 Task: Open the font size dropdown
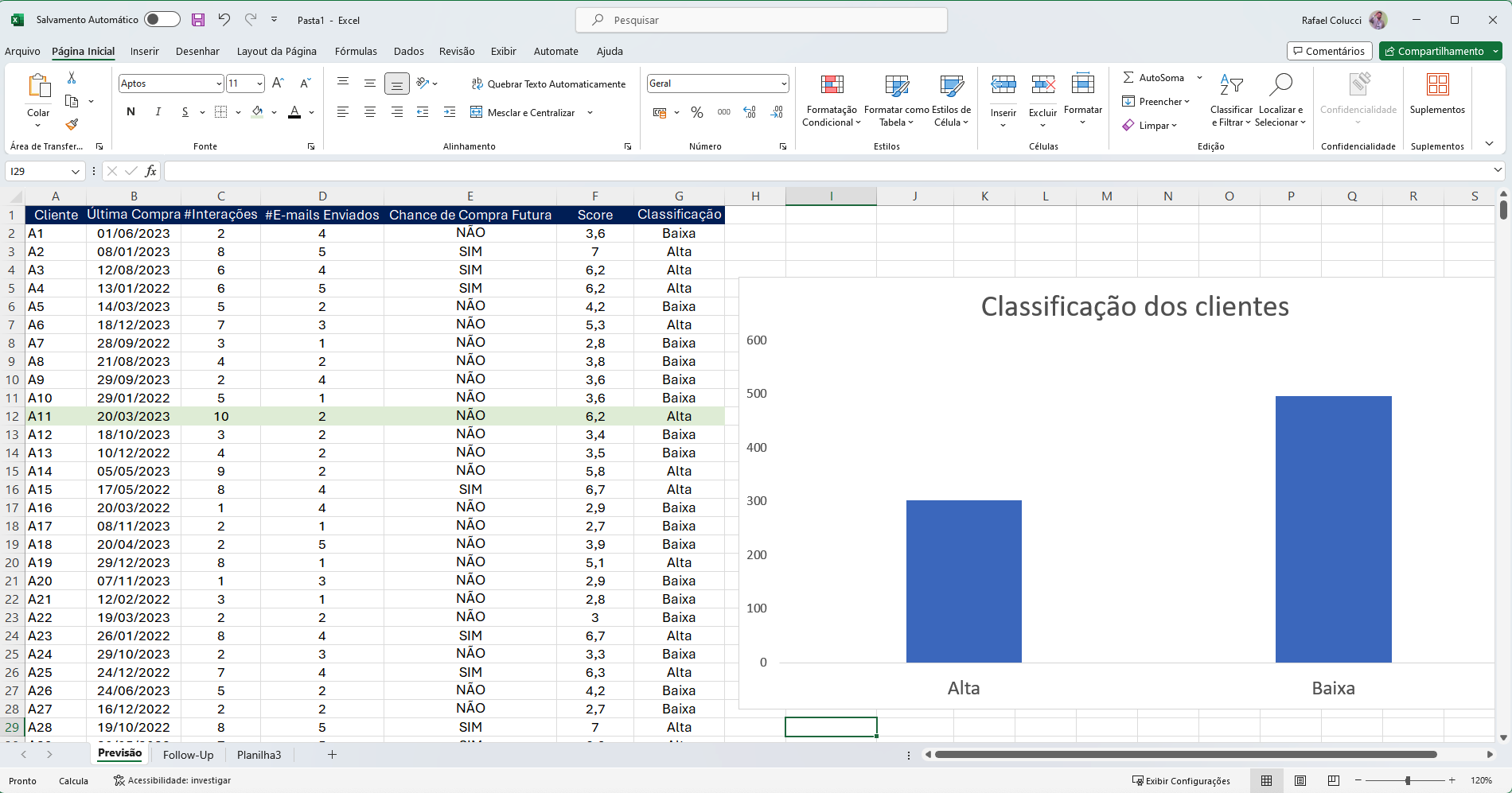pos(259,83)
